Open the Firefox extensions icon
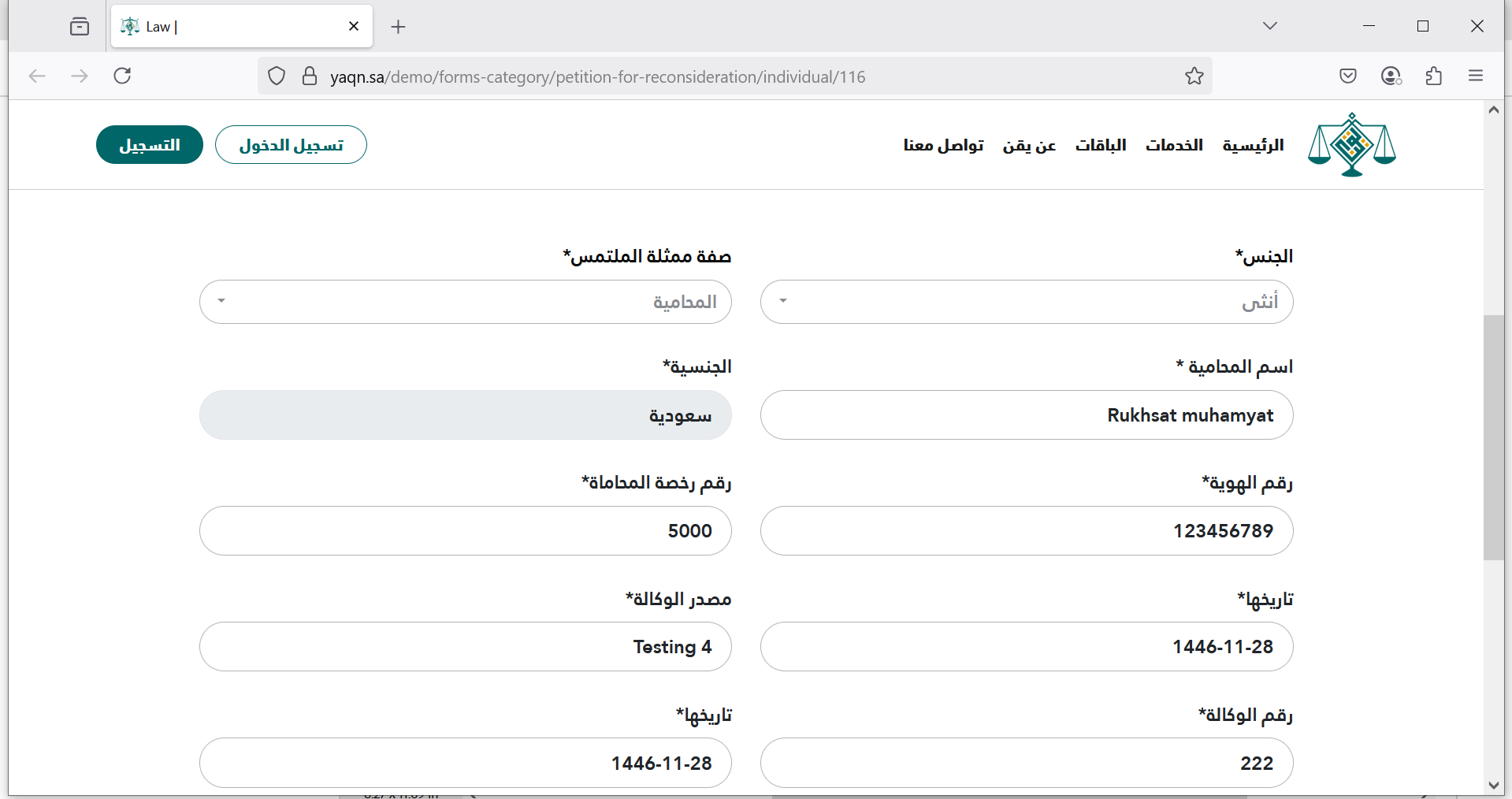1512x799 pixels. pos(1433,76)
